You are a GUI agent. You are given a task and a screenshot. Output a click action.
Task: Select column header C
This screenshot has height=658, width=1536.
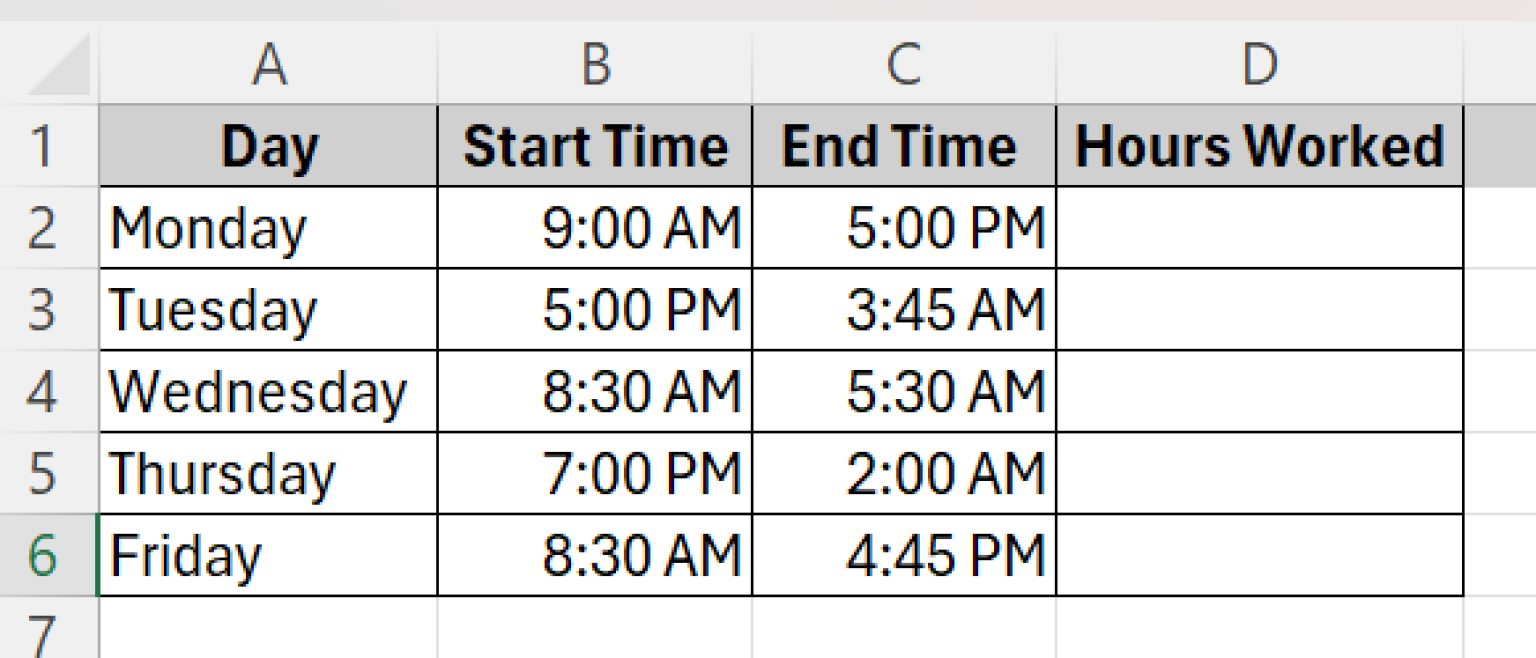903,62
